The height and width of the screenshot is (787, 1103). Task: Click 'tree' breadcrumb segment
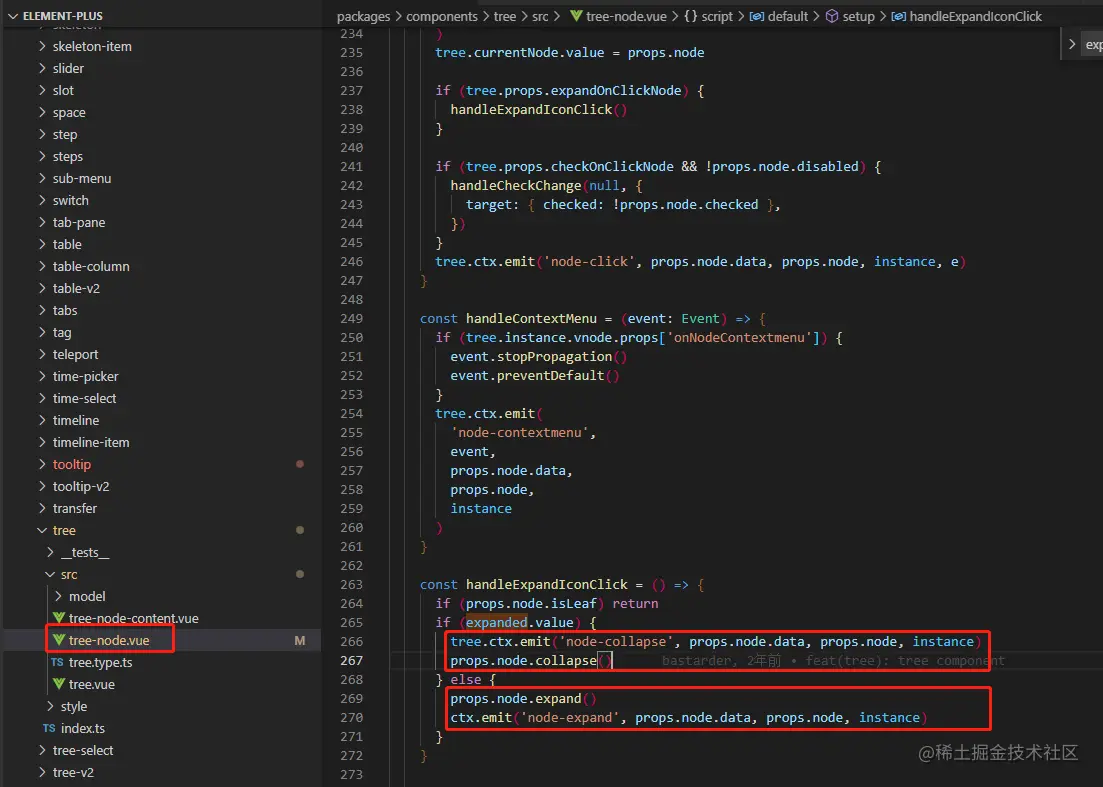(x=504, y=16)
